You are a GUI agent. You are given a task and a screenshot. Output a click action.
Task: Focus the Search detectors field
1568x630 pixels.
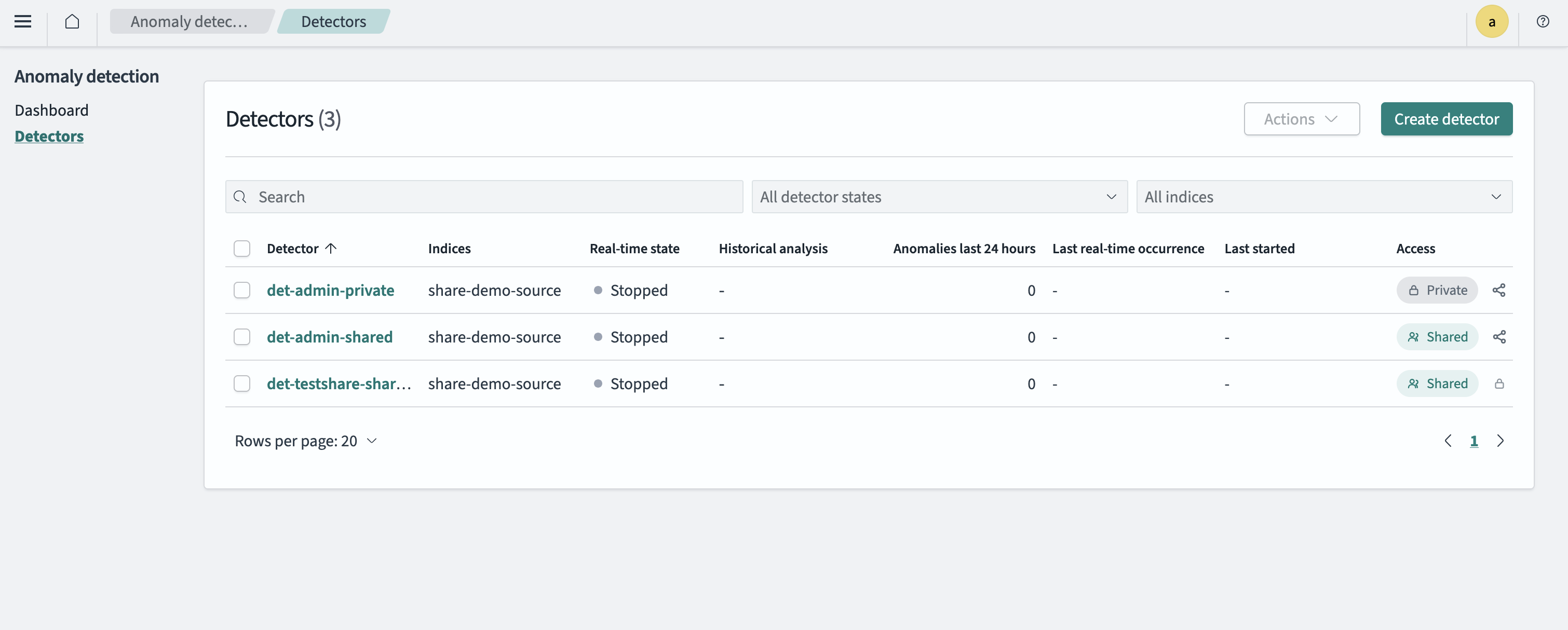[484, 197]
